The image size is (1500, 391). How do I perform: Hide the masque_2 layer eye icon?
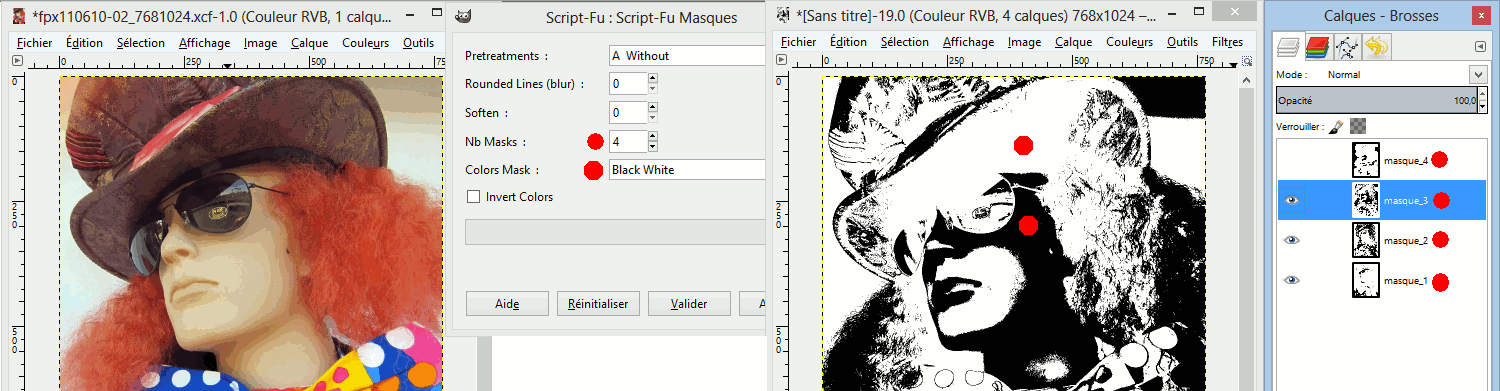click(x=1291, y=240)
